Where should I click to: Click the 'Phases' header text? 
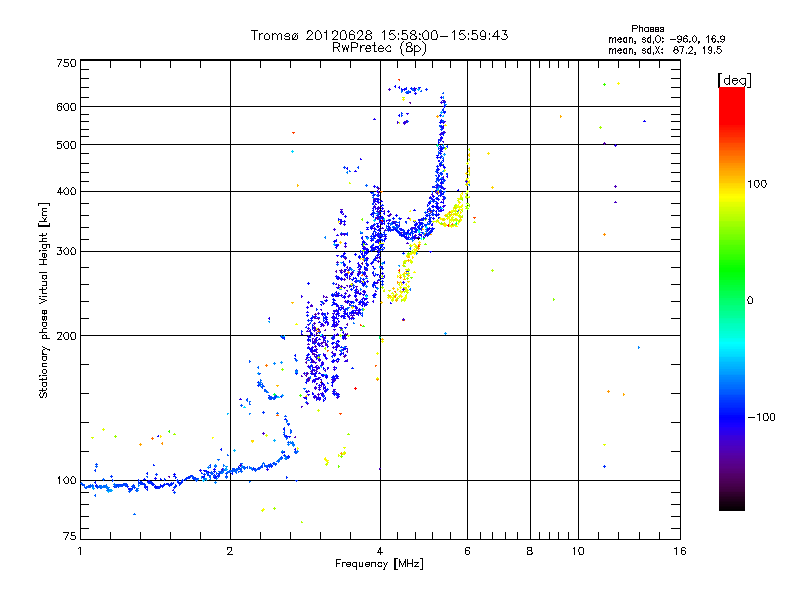(647, 29)
